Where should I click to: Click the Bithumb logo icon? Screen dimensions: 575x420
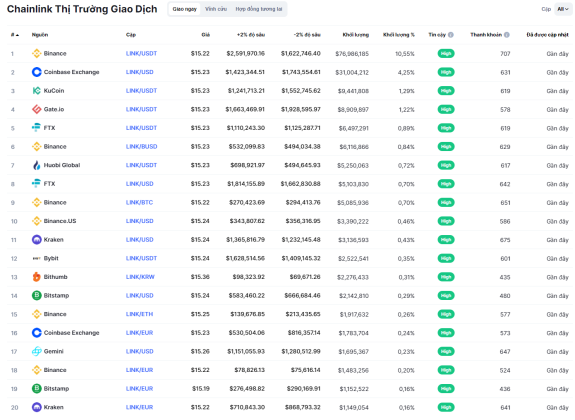pyautogui.click(x=36, y=277)
